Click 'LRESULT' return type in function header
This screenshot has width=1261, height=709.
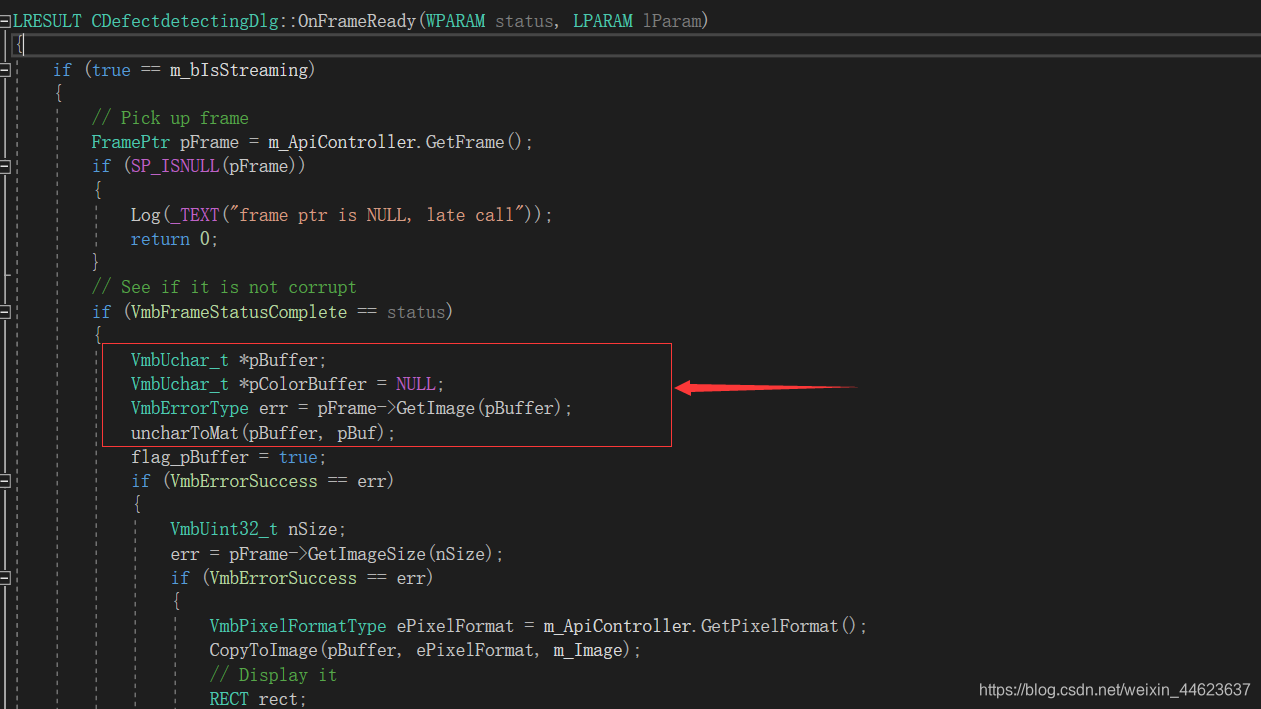pyautogui.click(x=47, y=21)
